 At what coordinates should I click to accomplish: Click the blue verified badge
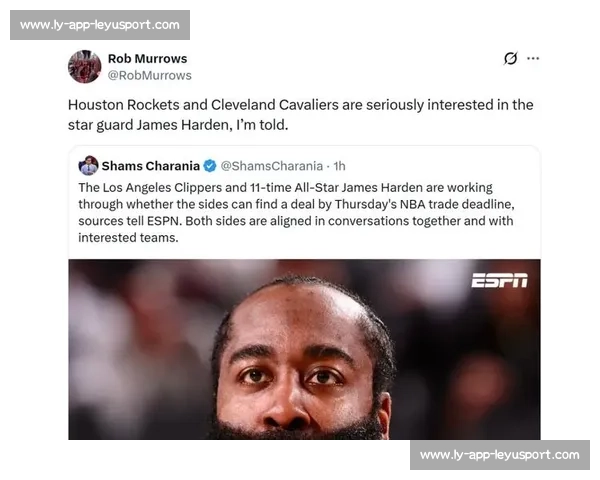point(210,166)
